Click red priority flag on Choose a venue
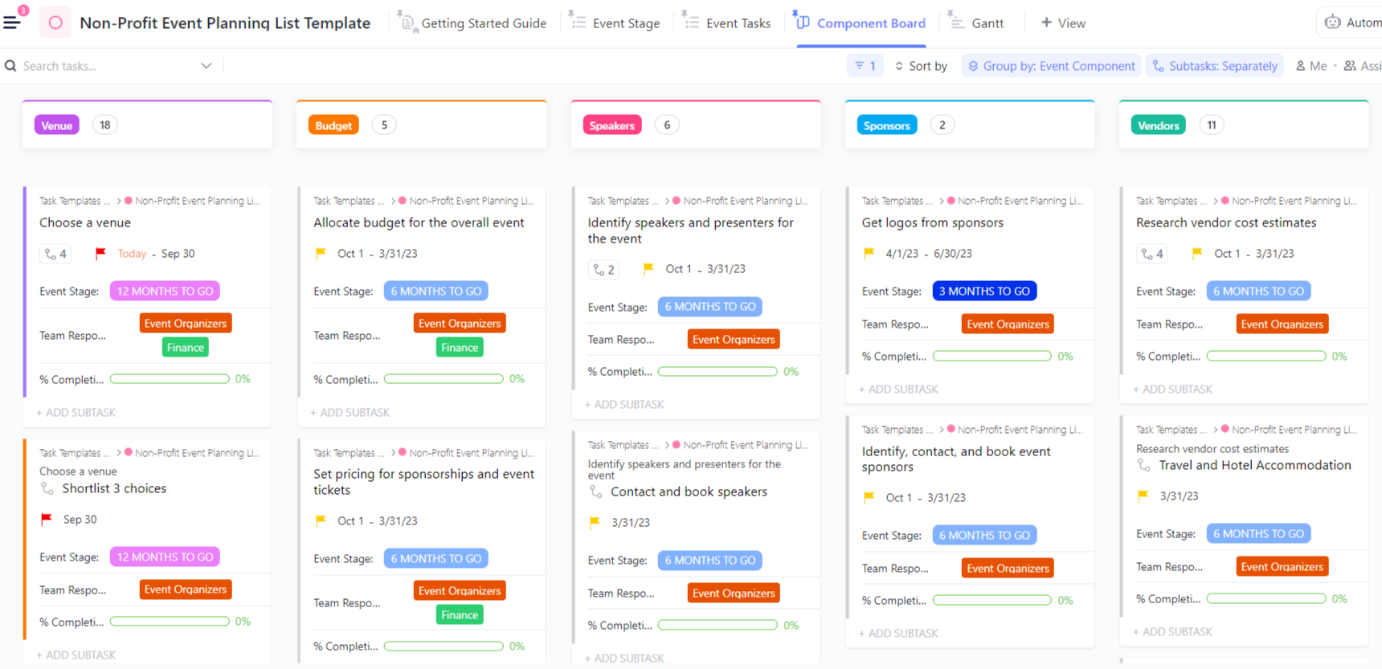Image resolution: width=1382 pixels, height=669 pixels. (x=100, y=254)
